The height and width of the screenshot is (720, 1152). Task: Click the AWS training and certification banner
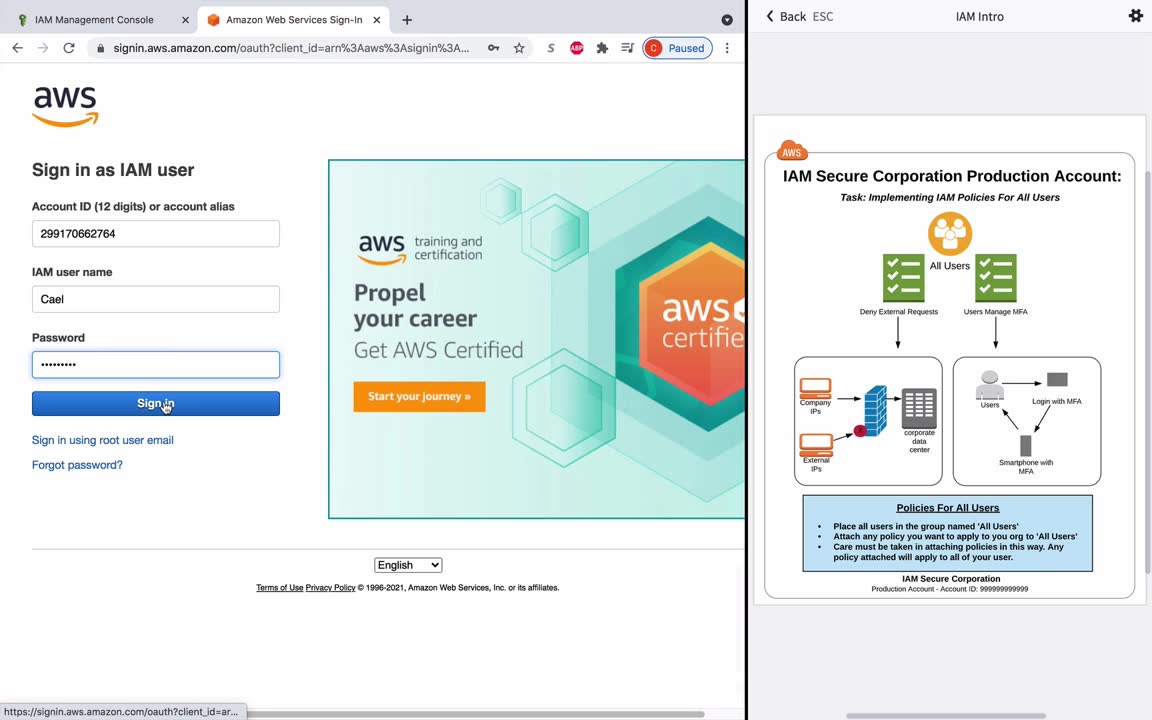(536, 339)
